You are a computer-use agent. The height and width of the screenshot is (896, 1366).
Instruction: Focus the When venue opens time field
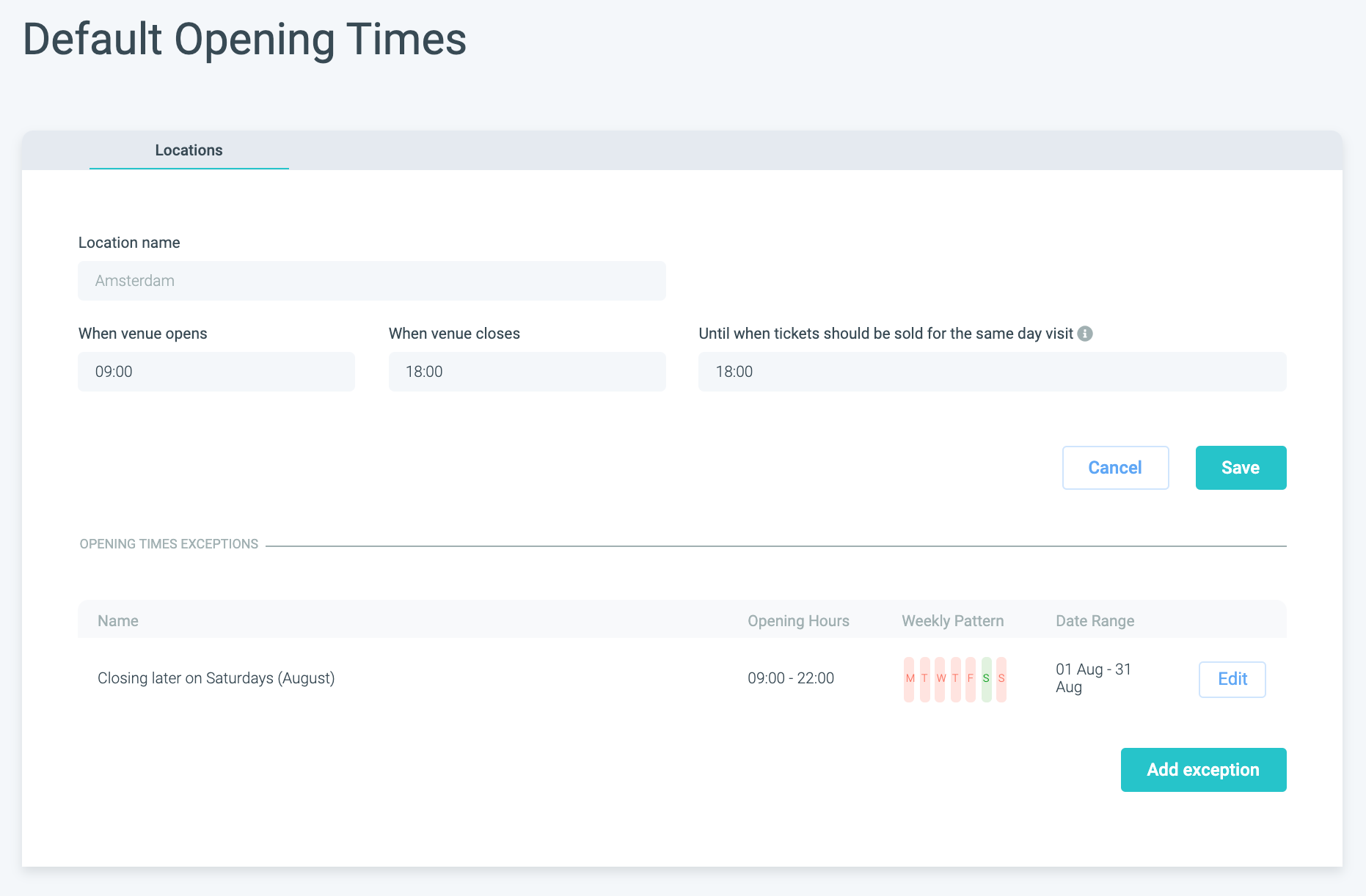[x=216, y=372]
